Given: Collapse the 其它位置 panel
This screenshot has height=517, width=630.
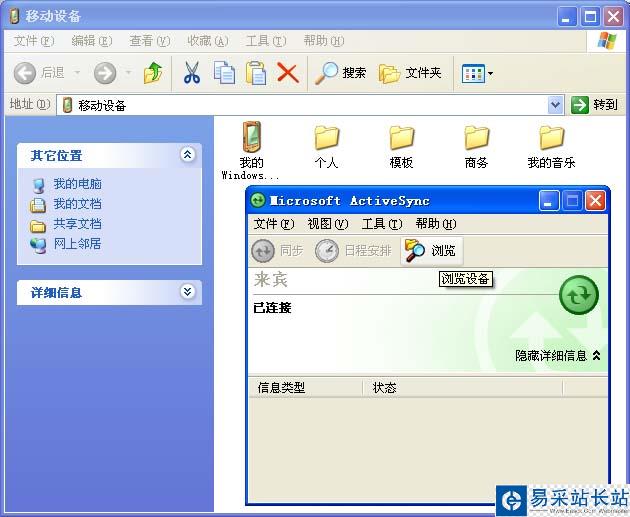Looking at the screenshot, I should [187, 155].
